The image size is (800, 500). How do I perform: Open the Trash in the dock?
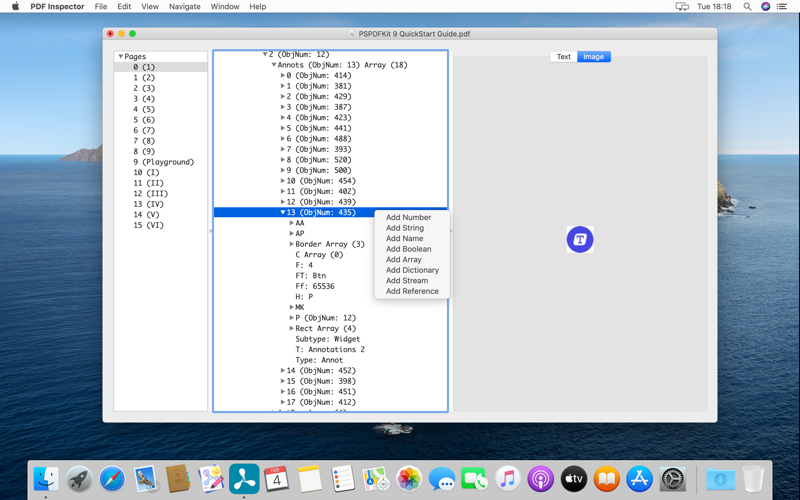[753, 479]
